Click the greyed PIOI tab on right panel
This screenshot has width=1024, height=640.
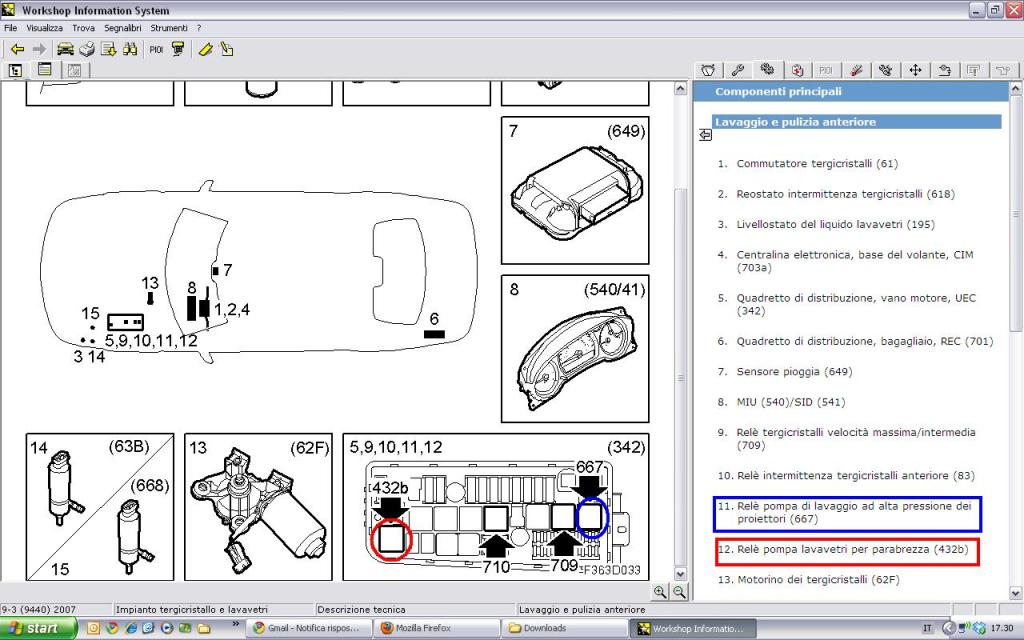(826, 70)
